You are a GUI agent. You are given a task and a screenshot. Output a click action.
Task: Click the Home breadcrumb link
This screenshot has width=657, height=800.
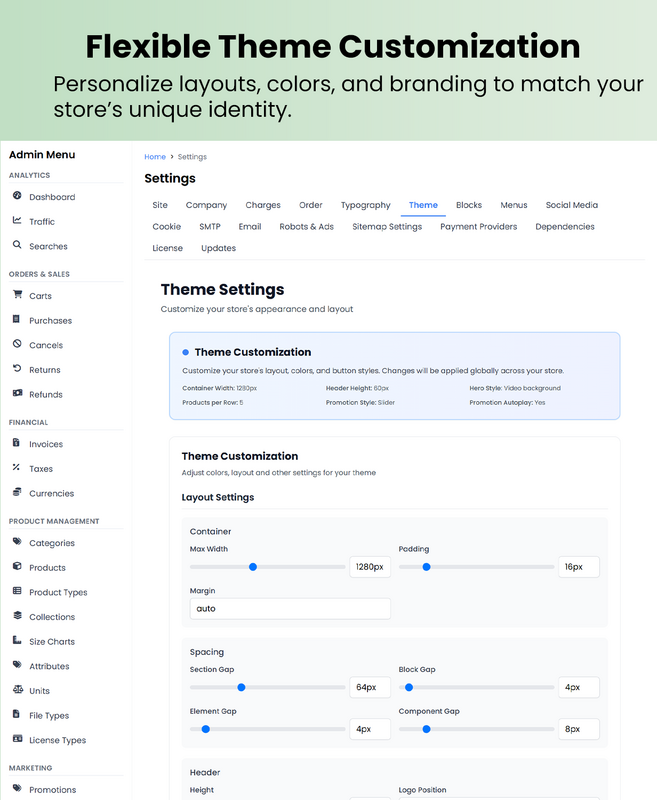154,157
